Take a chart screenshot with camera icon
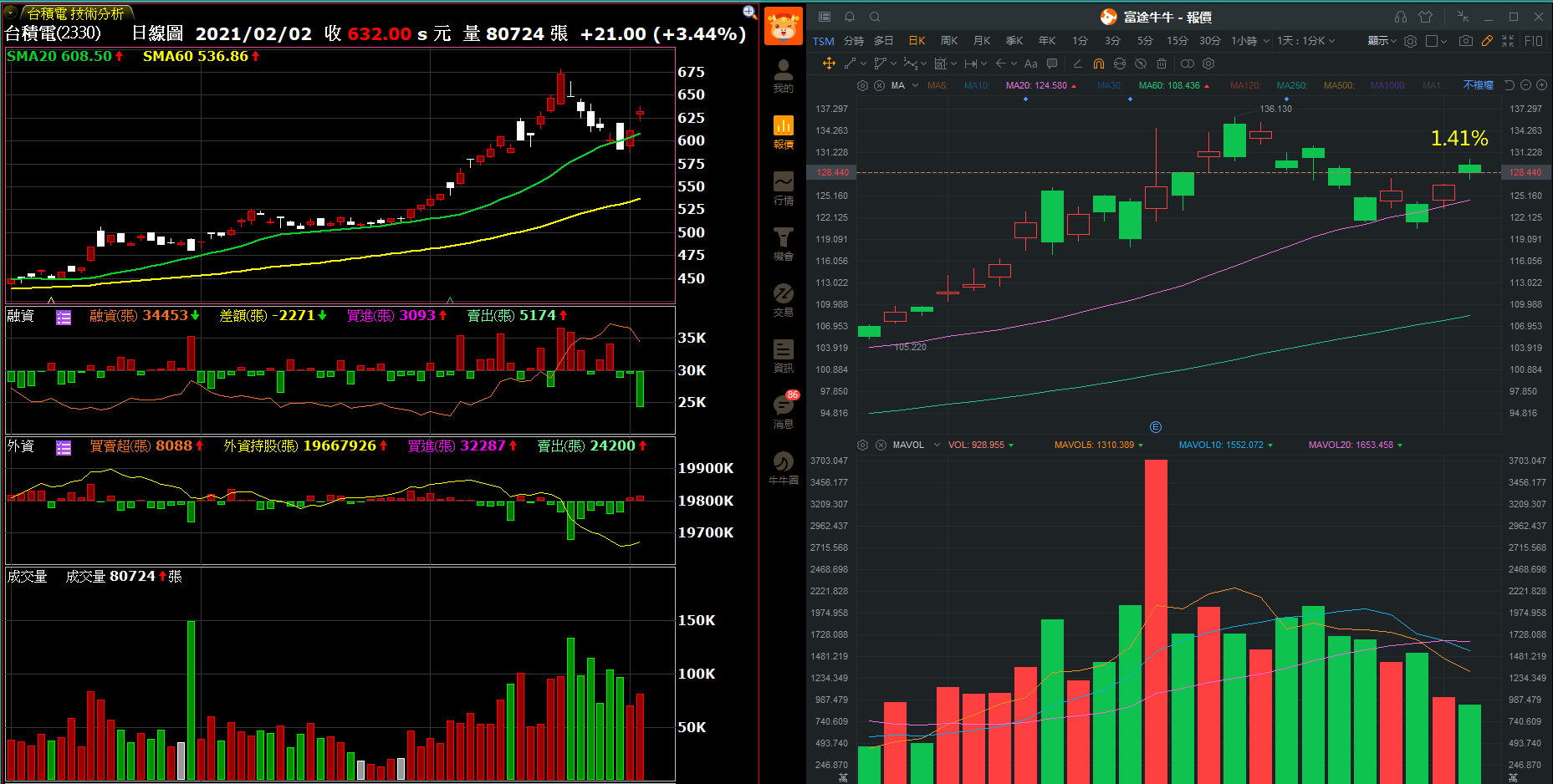The height and width of the screenshot is (784, 1553). pos(1465,40)
